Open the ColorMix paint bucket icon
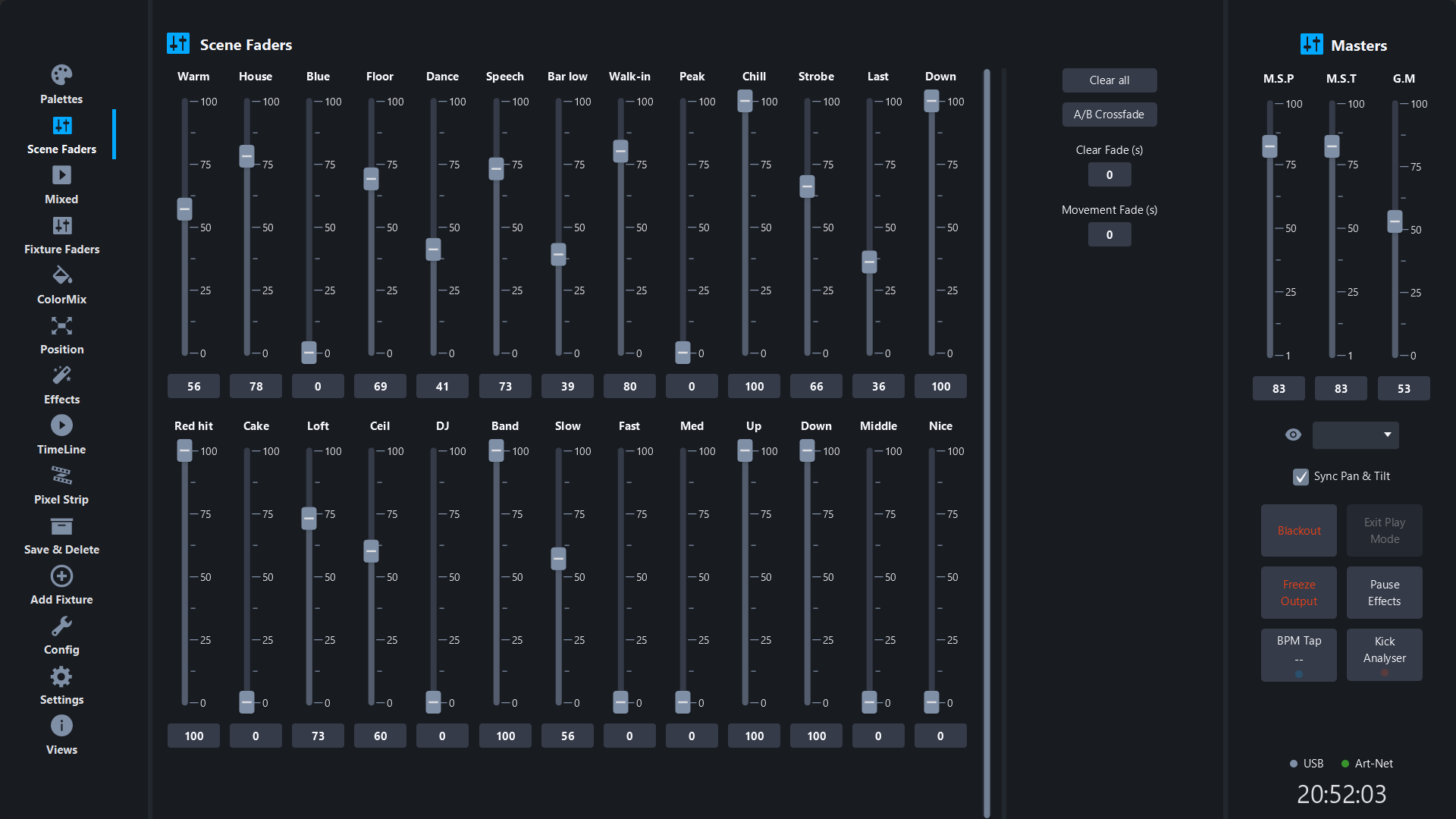 coord(61,275)
